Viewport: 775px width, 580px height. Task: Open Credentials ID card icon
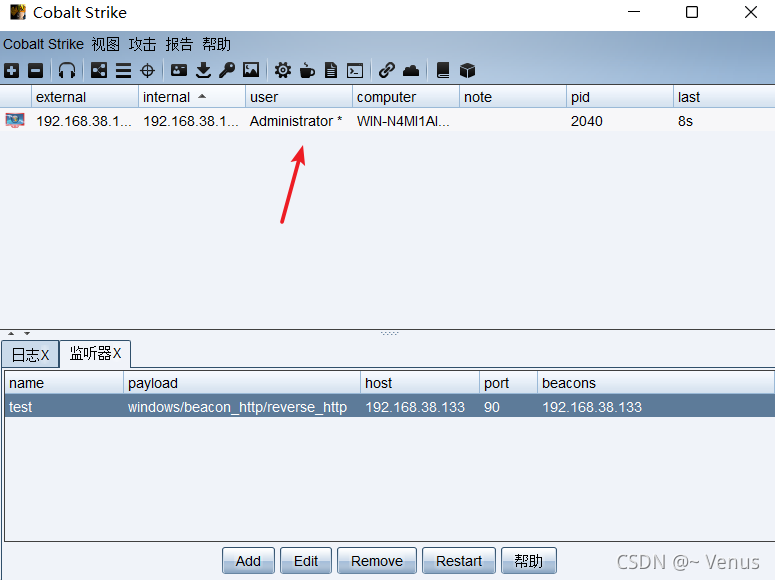click(x=179, y=71)
